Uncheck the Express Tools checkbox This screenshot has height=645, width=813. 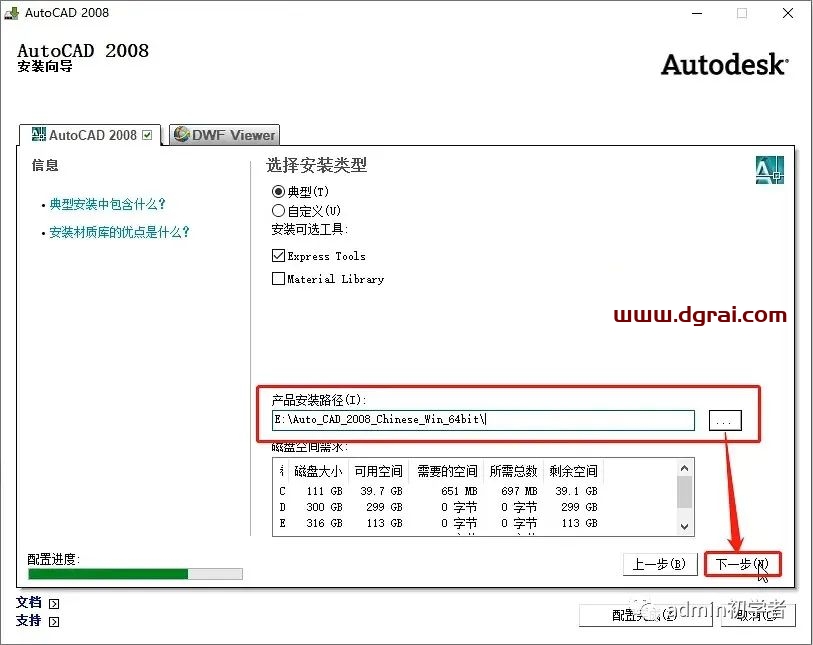(x=278, y=256)
